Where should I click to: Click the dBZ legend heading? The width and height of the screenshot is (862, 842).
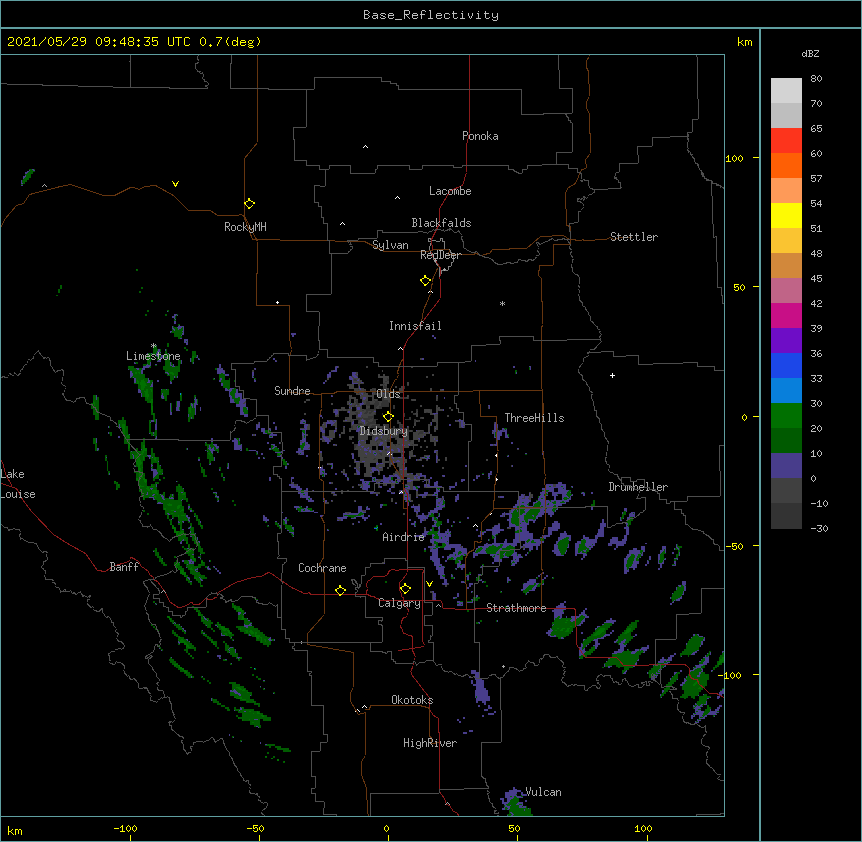pos(810,53)
